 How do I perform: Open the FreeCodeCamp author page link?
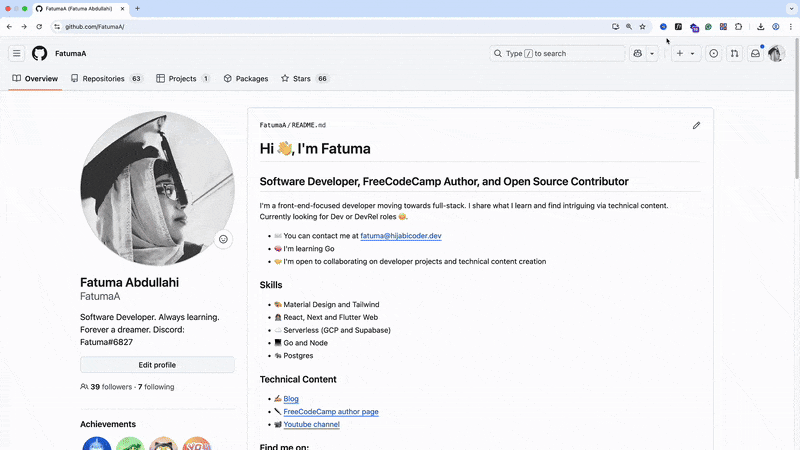(331, 412)
